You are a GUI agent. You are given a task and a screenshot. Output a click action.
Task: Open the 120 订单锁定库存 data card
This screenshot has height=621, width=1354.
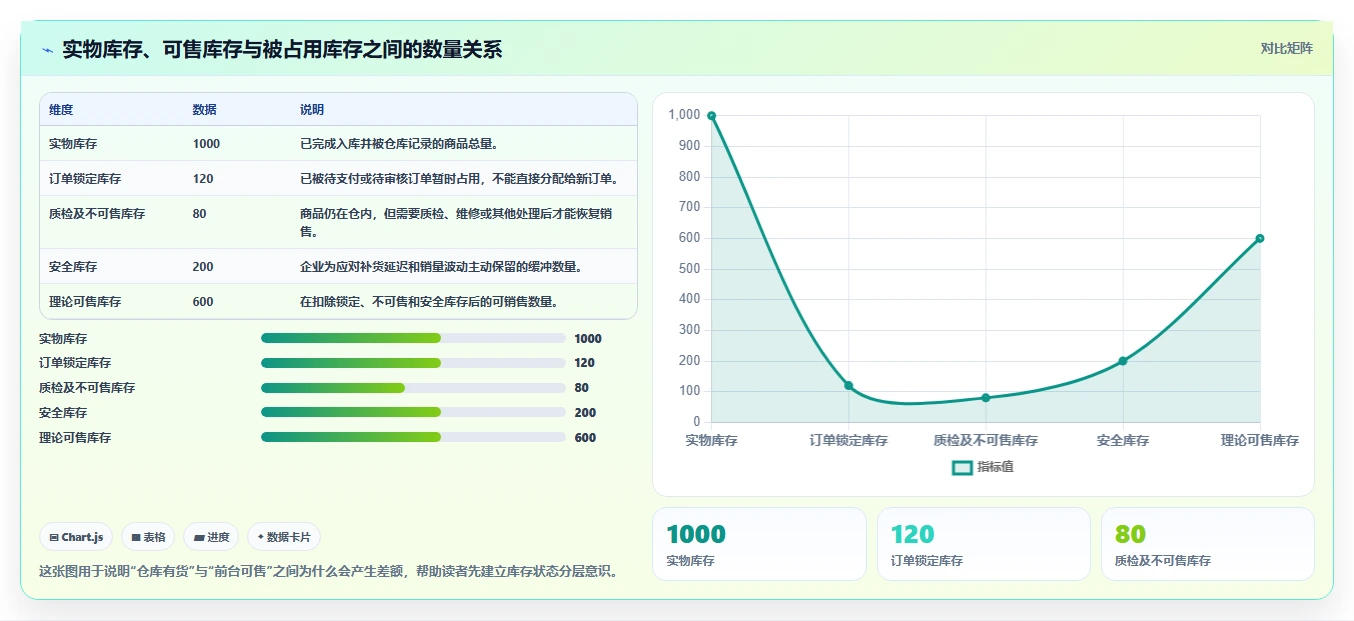984,544
